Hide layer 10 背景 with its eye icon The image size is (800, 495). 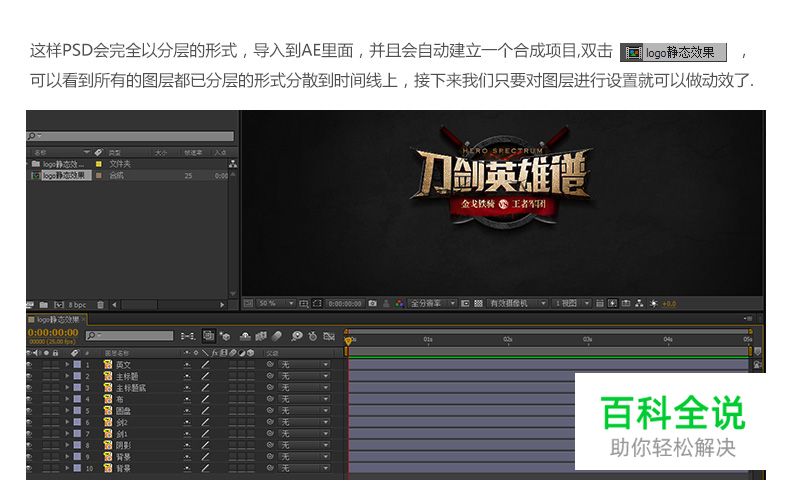tap(29, 468)
